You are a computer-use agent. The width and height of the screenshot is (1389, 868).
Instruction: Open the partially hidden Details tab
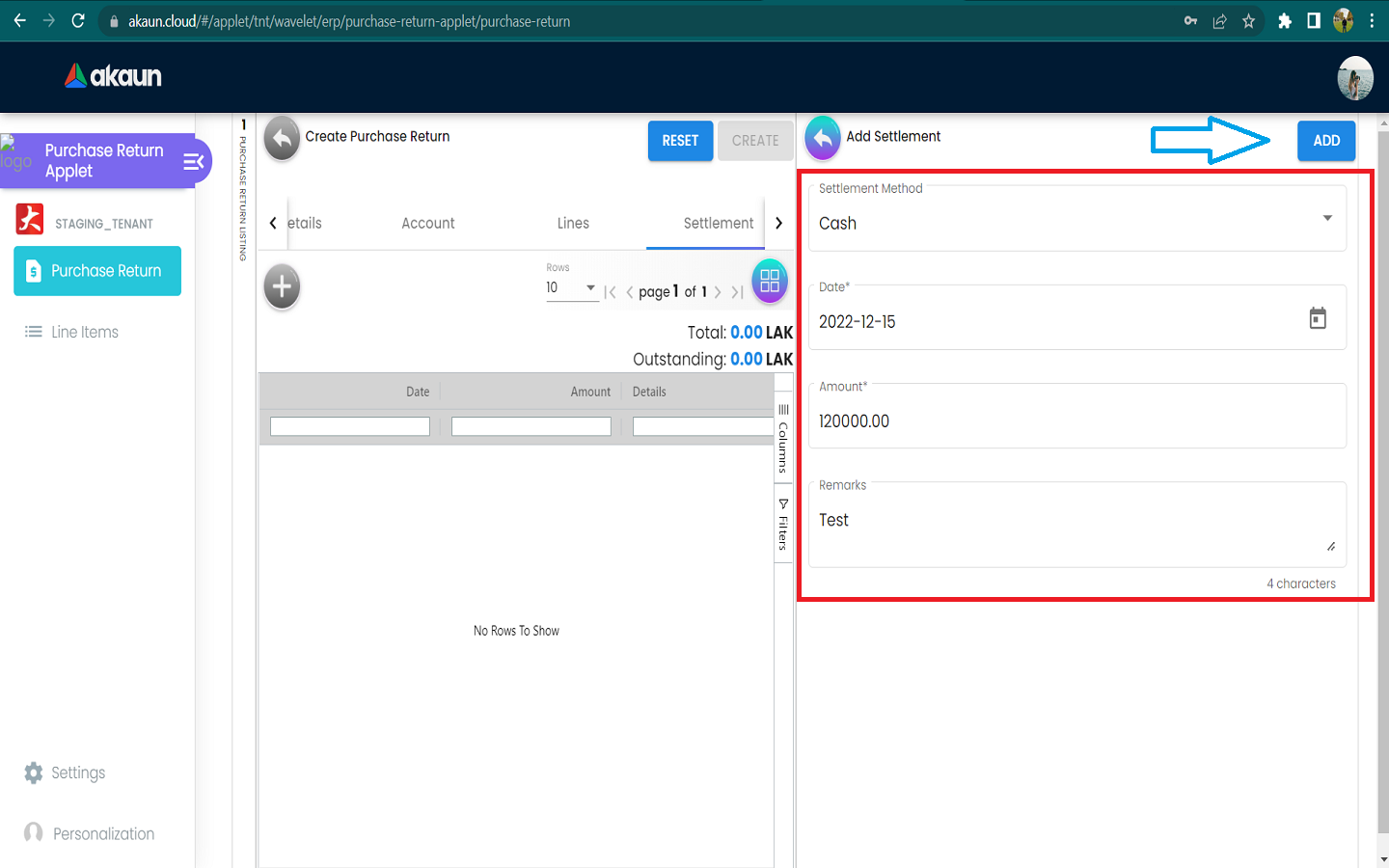(x=305, y=223)
